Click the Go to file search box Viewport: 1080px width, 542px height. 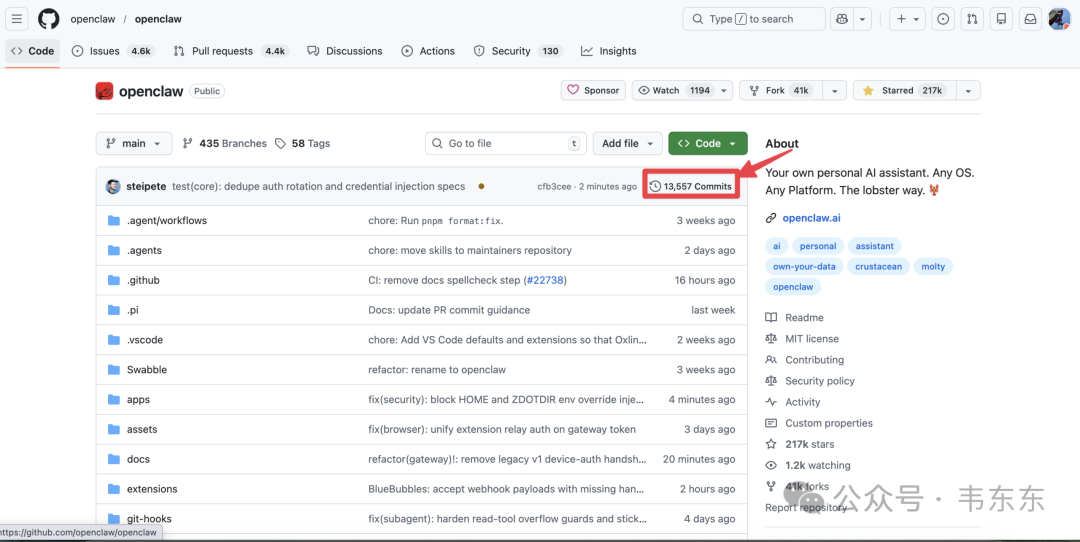click(506, 143)
